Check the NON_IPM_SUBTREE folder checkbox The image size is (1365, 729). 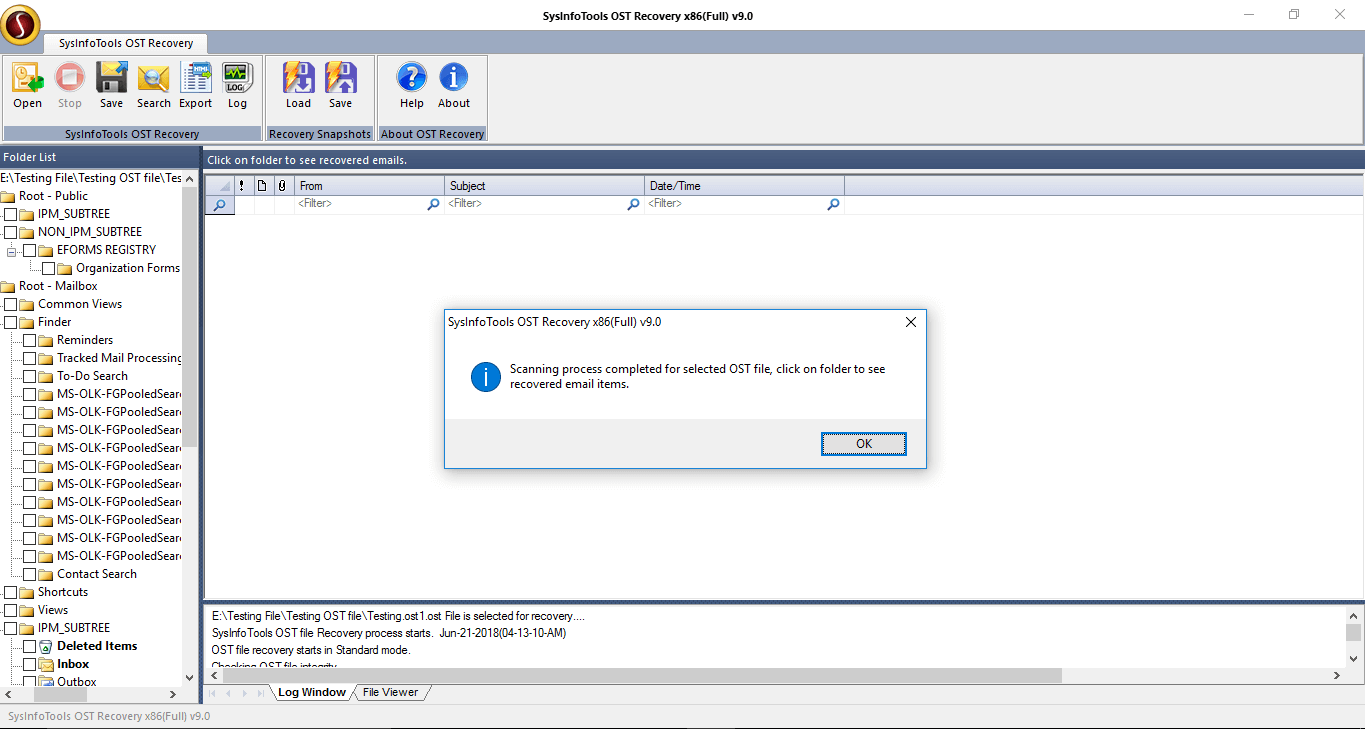[x=11, y=232]
